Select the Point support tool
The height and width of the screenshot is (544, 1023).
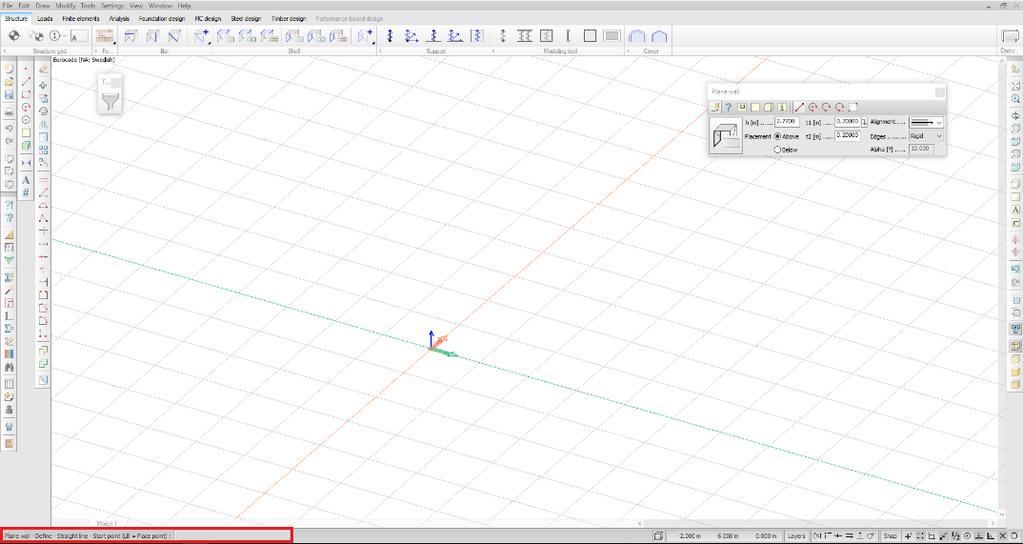click(x=390, y=36)
